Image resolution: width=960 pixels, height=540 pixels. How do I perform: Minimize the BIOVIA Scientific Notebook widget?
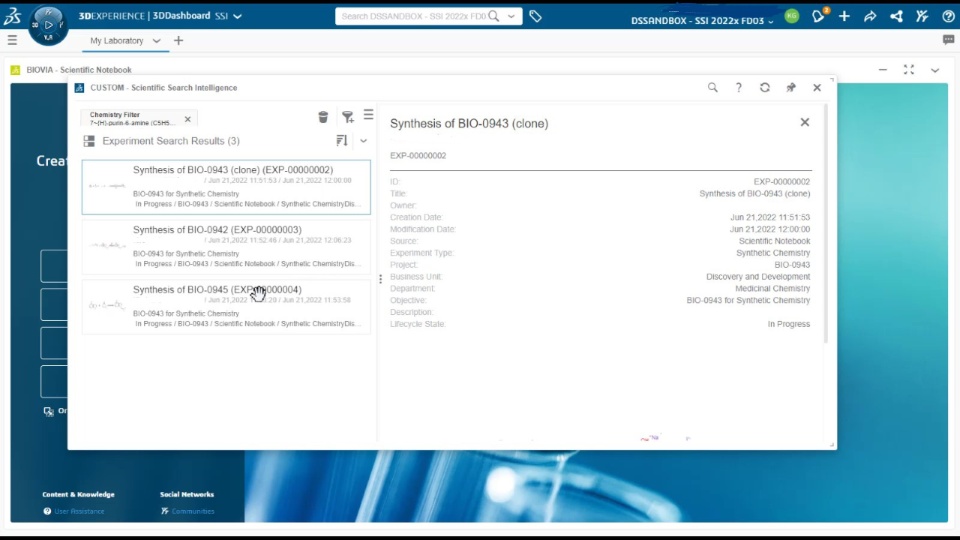883,70
